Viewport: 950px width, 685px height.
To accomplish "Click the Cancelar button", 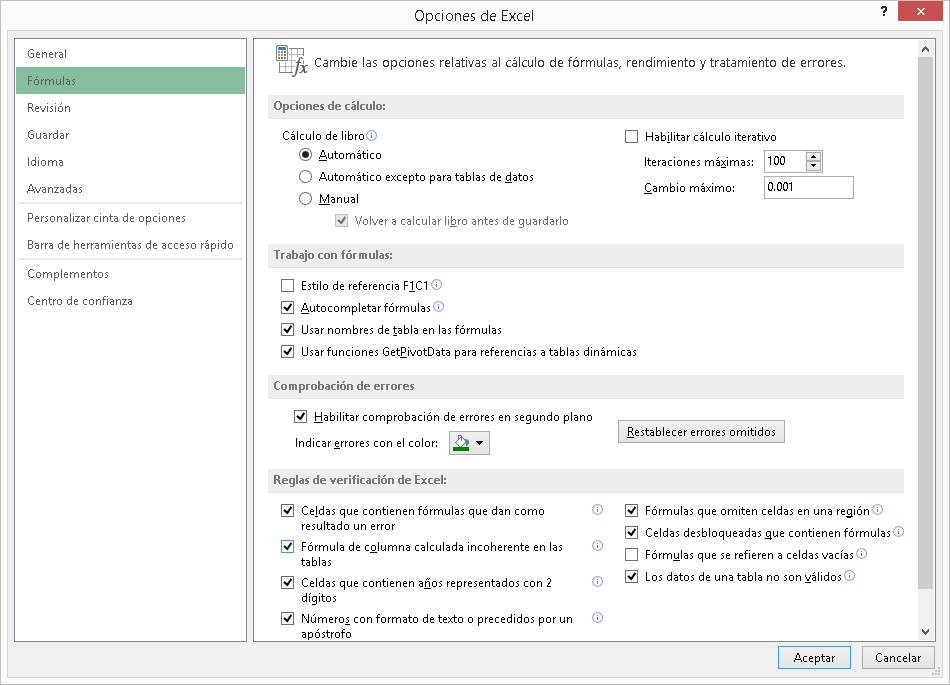I will (x=898, y=658).
